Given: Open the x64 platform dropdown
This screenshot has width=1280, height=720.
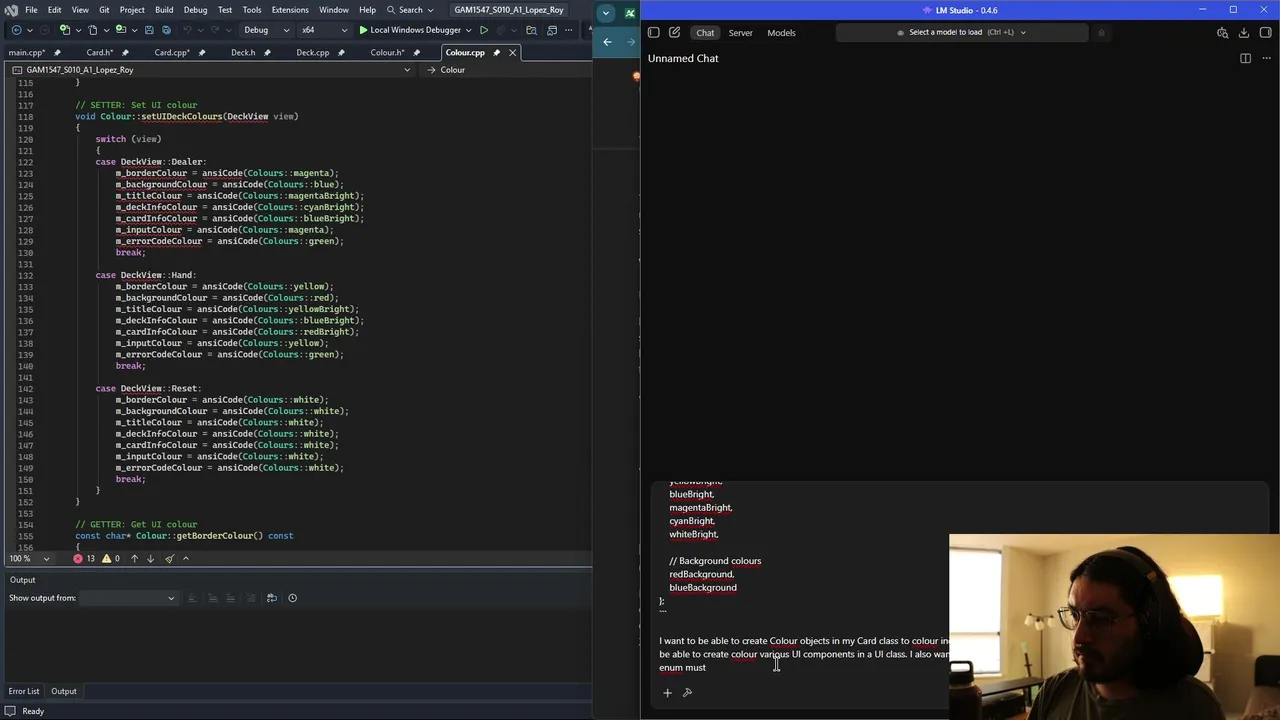Looking at the screenshot, I should click(x=324, y=30).
